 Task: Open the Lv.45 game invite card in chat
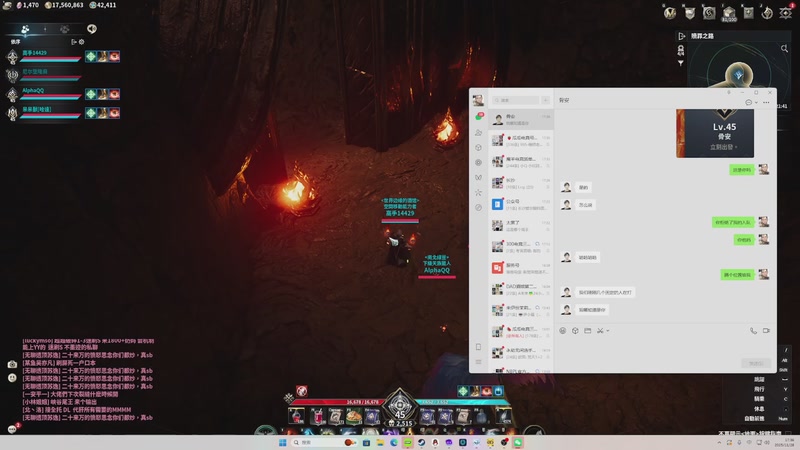pos(715,133)
